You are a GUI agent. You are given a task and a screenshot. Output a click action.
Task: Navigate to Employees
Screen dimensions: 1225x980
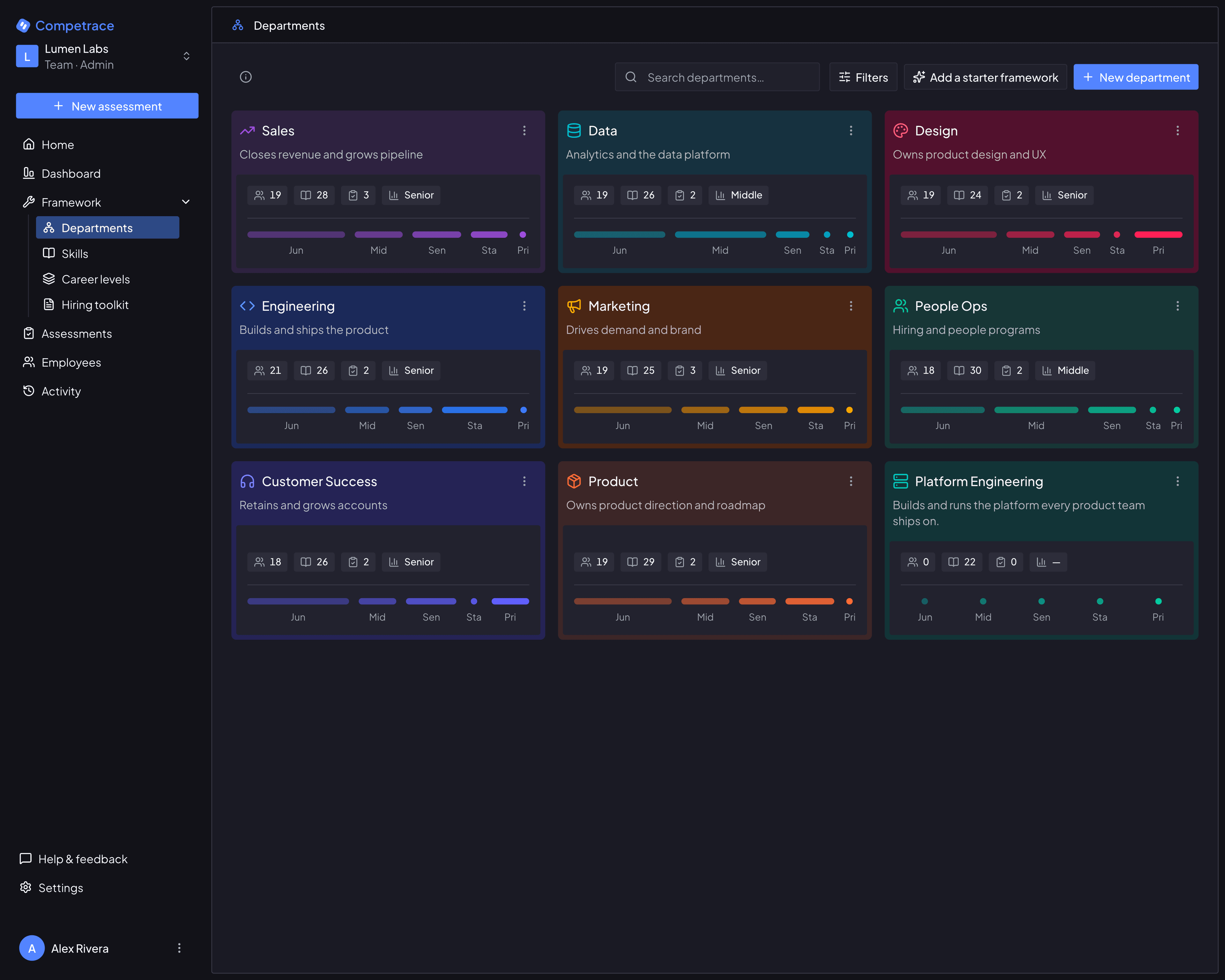pyautogui.click(x=107, y=362)
